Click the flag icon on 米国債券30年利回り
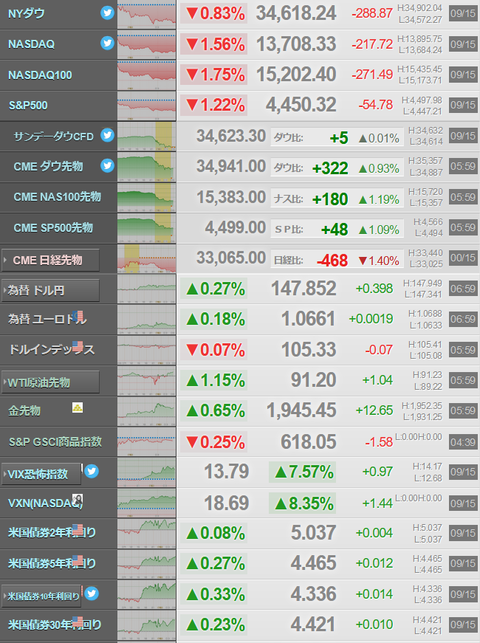 78,621
